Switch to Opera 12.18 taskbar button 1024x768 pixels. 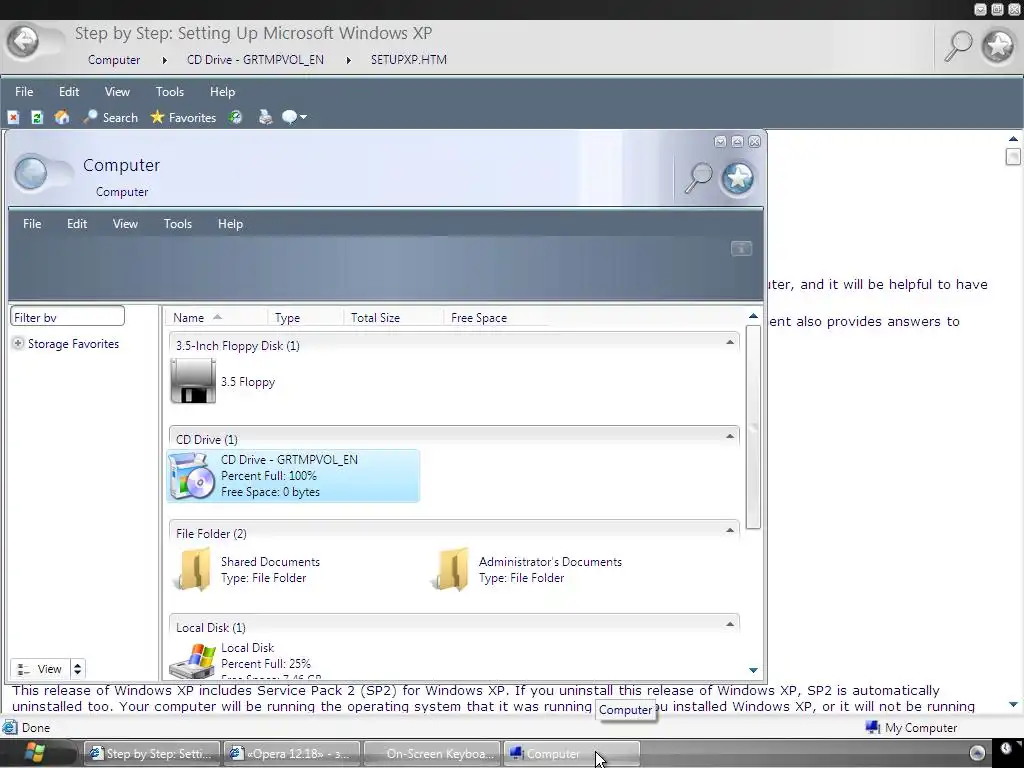[293, 754]
